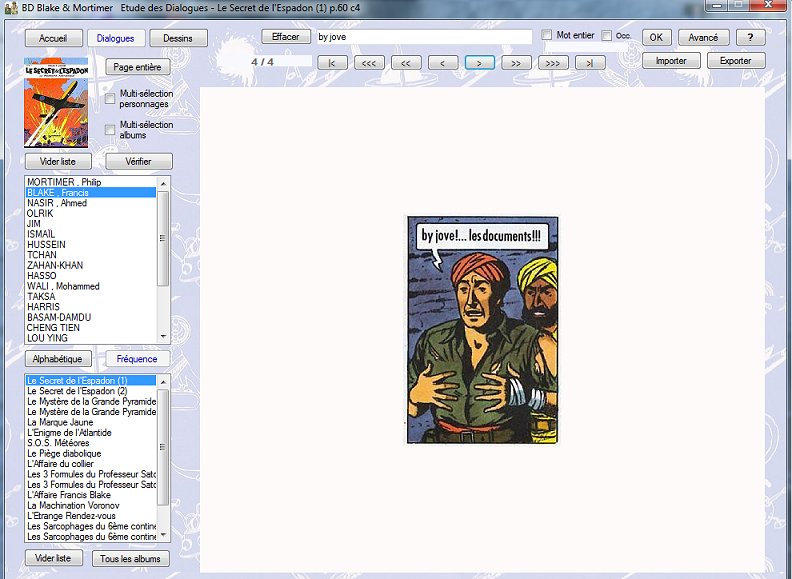
Task: Sort characters by Fréquence
Action: pyautogui.click(x=137, y=359)
